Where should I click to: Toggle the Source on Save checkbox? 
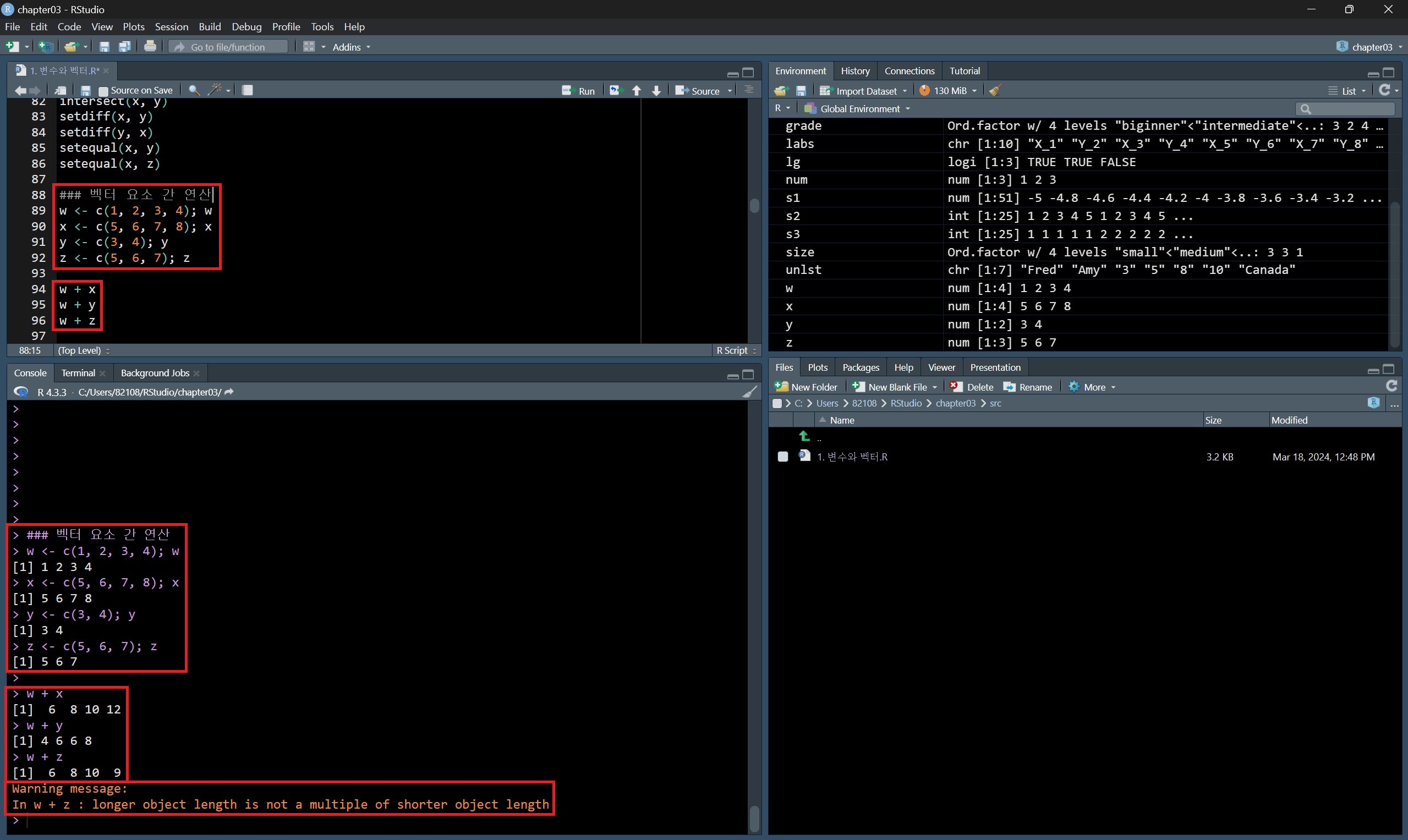point(103,91)
